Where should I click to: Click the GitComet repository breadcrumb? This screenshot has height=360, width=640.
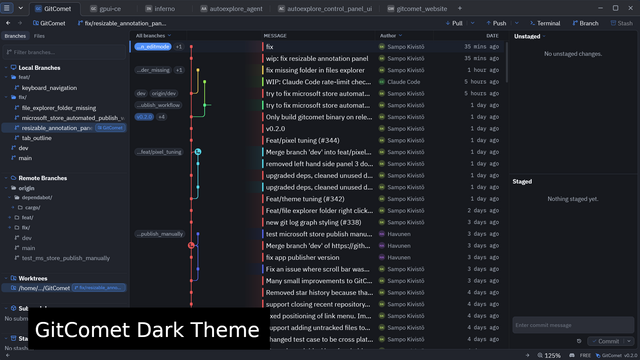[49, 23]
